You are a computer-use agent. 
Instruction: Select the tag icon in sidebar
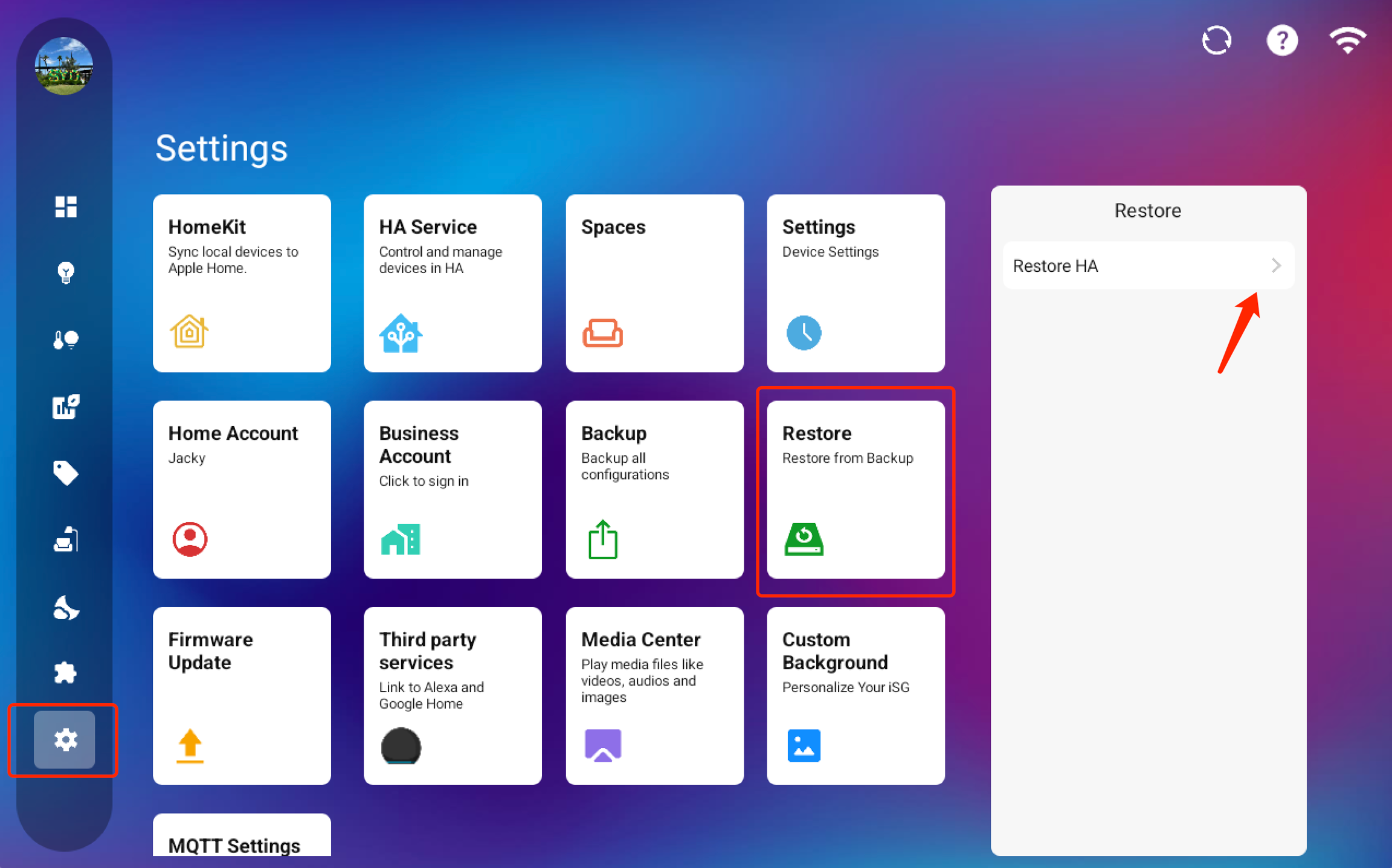coord(65,472)
